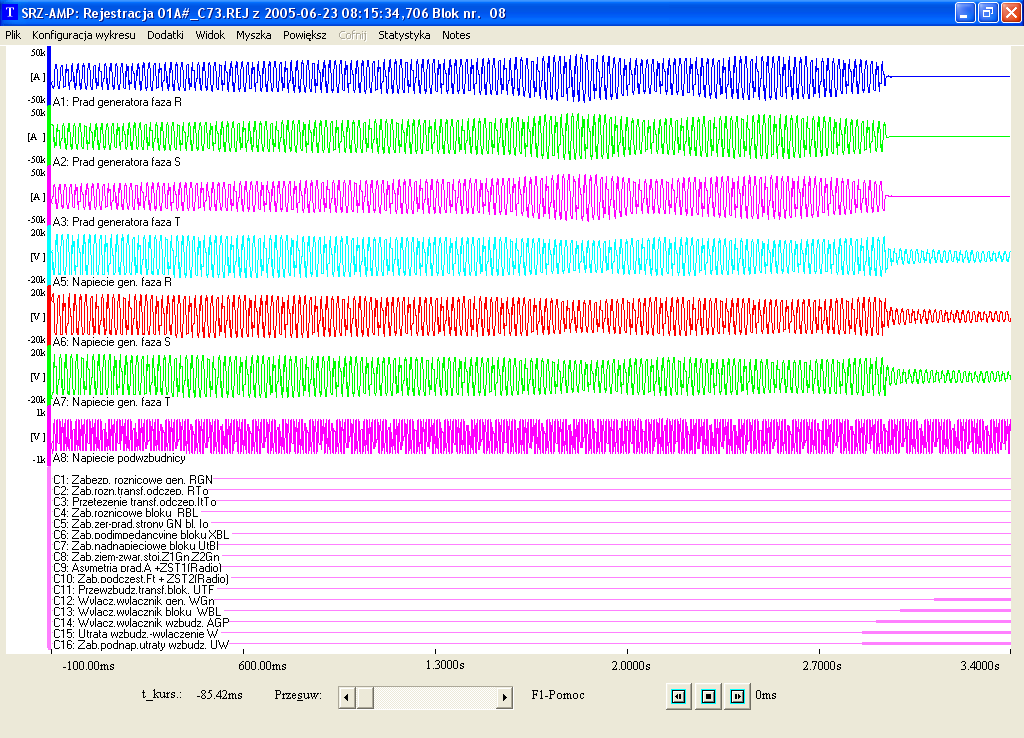
Task: Open the Statystyka menu
Action: tap(404, 34)
